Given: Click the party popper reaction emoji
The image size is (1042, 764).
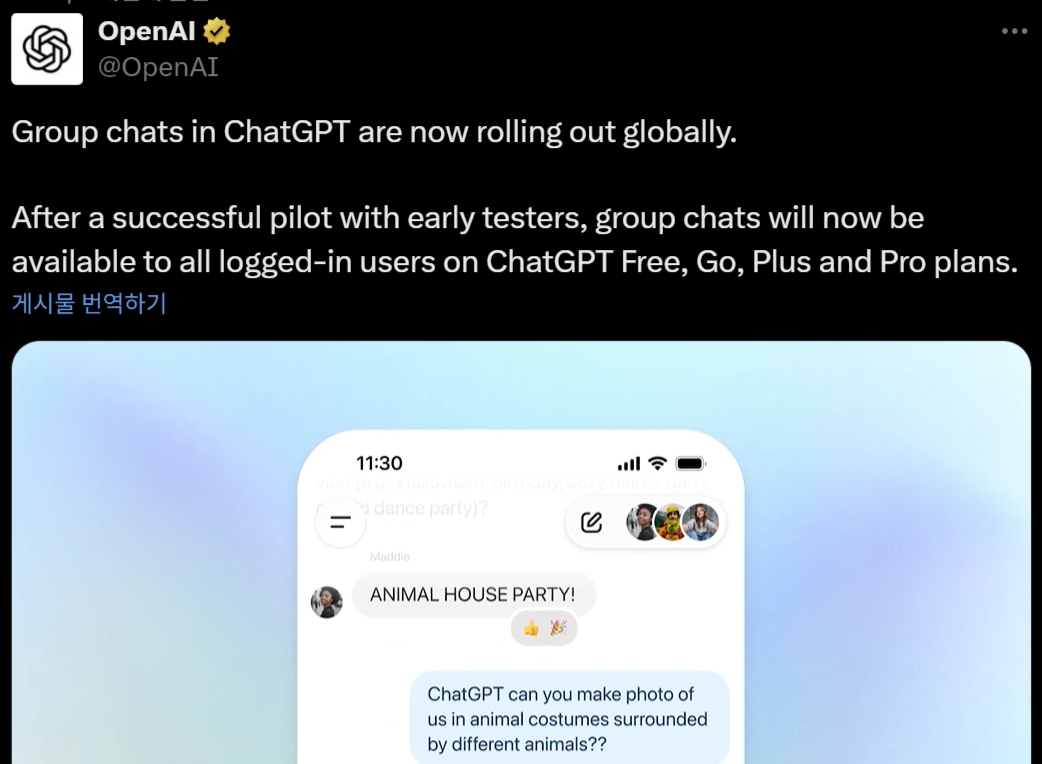Looking at the screenshot, I should [x=558, y=628].
